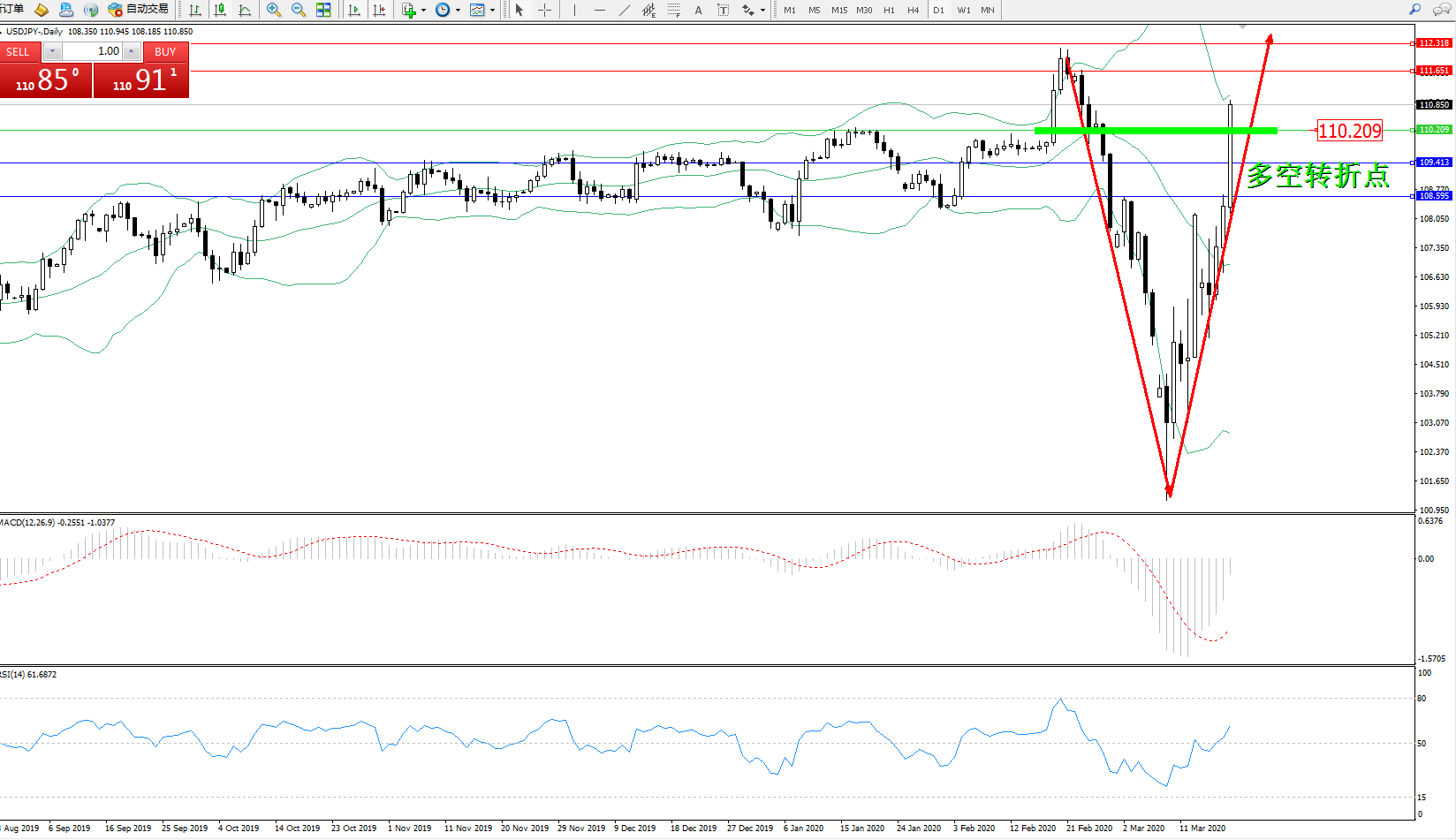Click the 1.00 trade volume field

coord(93,51)
